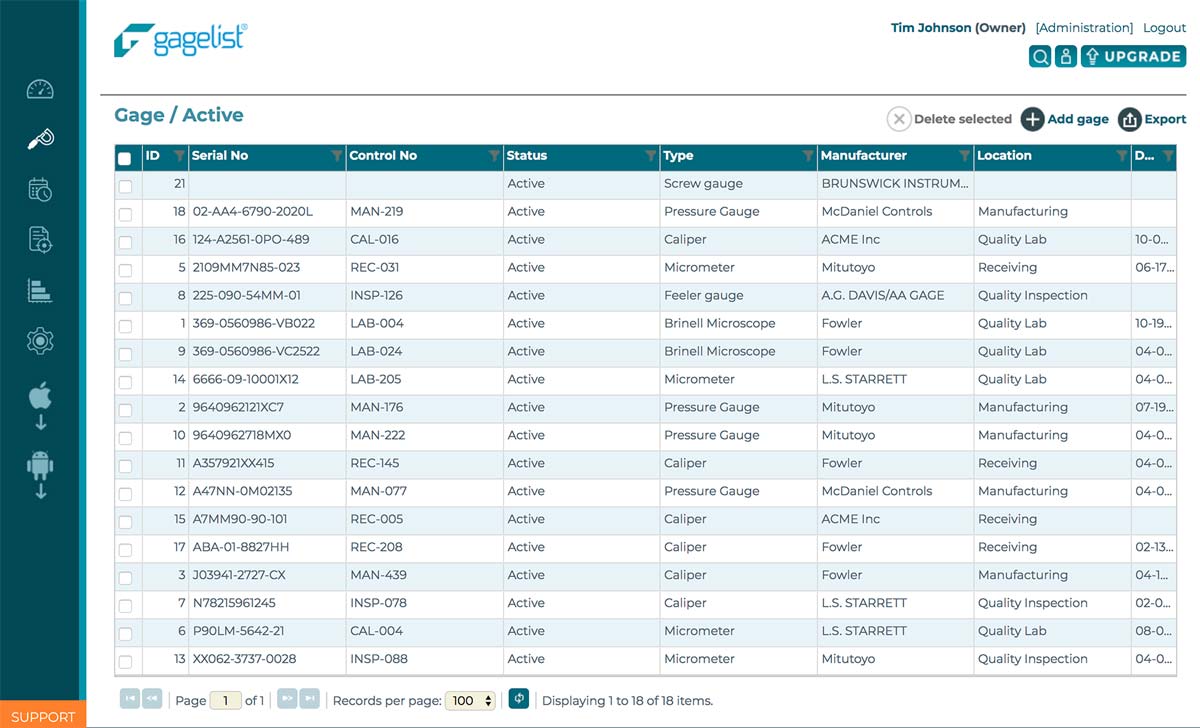
Task: Open the dashboard gauge icon in sidebar
Action: 40,89
